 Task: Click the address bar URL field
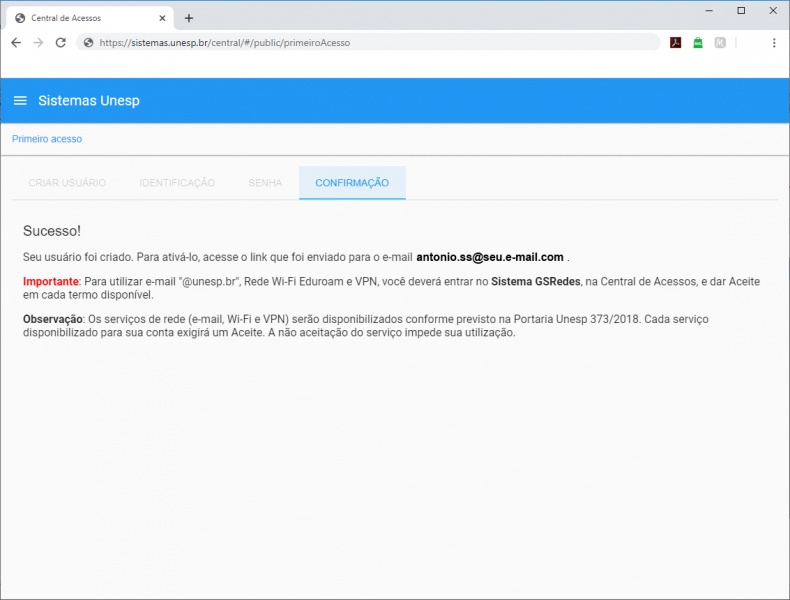pyautogui.click(x=368, y=43)
